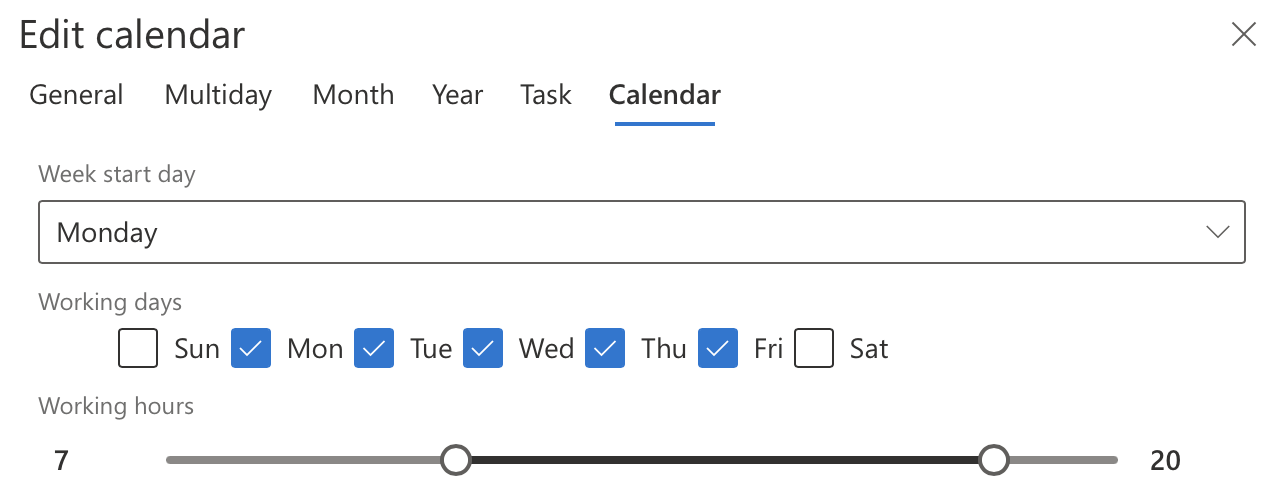Click the Monday text in combo box
The width and height of the screenshot is (1280, 496).
[x=107, y=233]
